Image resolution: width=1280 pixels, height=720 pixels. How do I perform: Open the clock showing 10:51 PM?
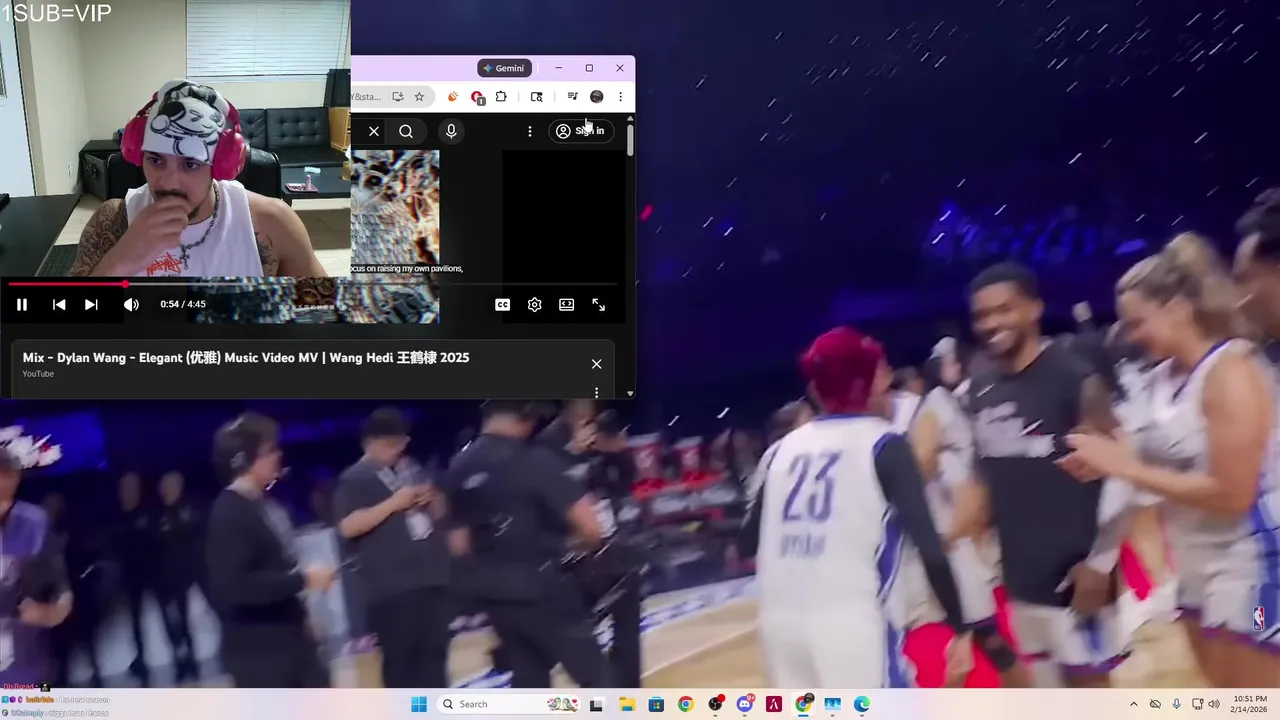point(1249,704)
